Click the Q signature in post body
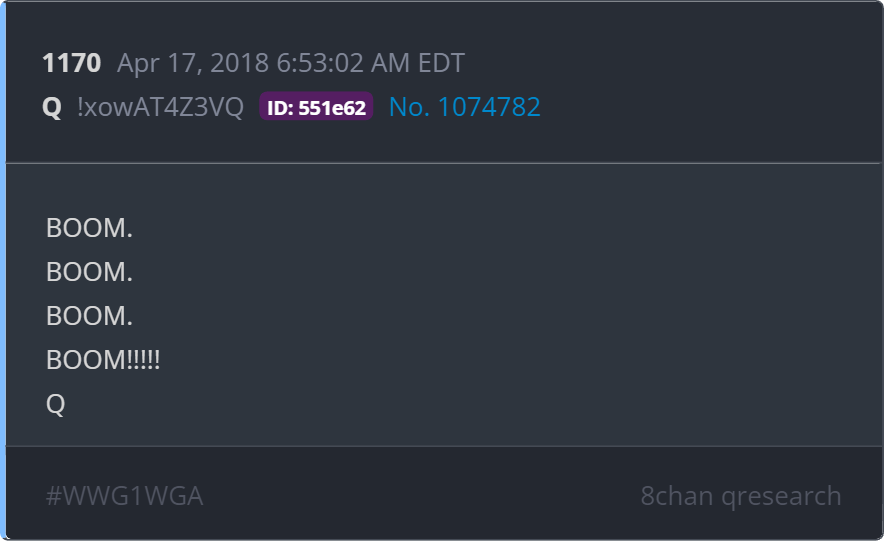 tap(55, 404)
